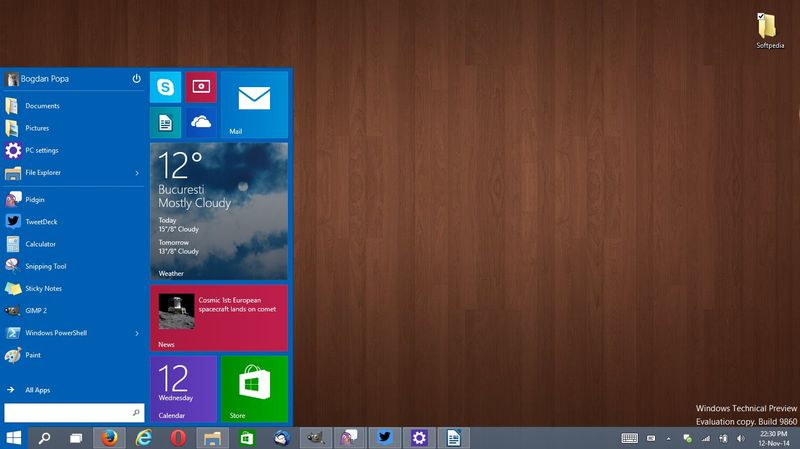Screen dimensions: 800x449
Task: Launch Pidgin from the Start menu list
Action: tap(74, 199)
